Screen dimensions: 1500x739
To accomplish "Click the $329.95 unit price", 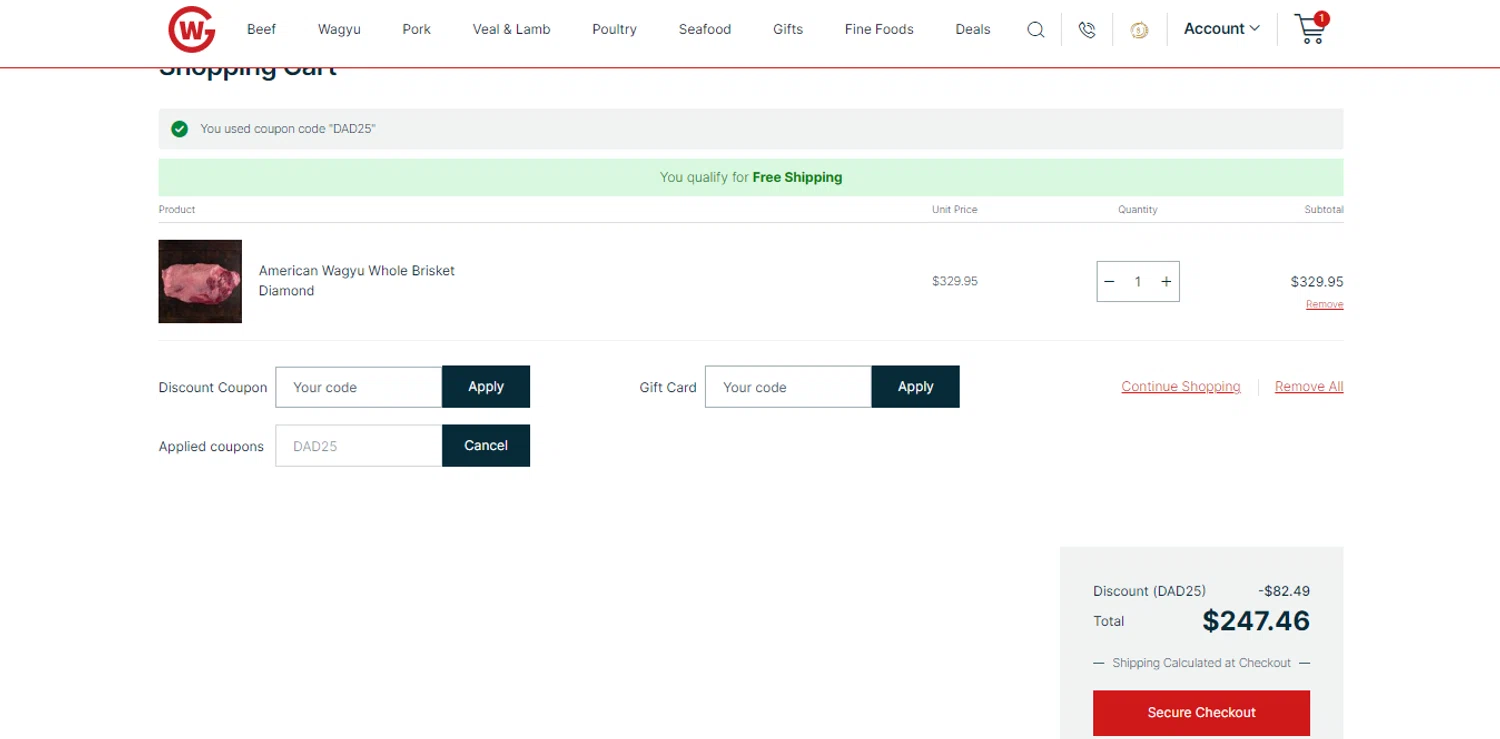I will click(x=955, y=281).
